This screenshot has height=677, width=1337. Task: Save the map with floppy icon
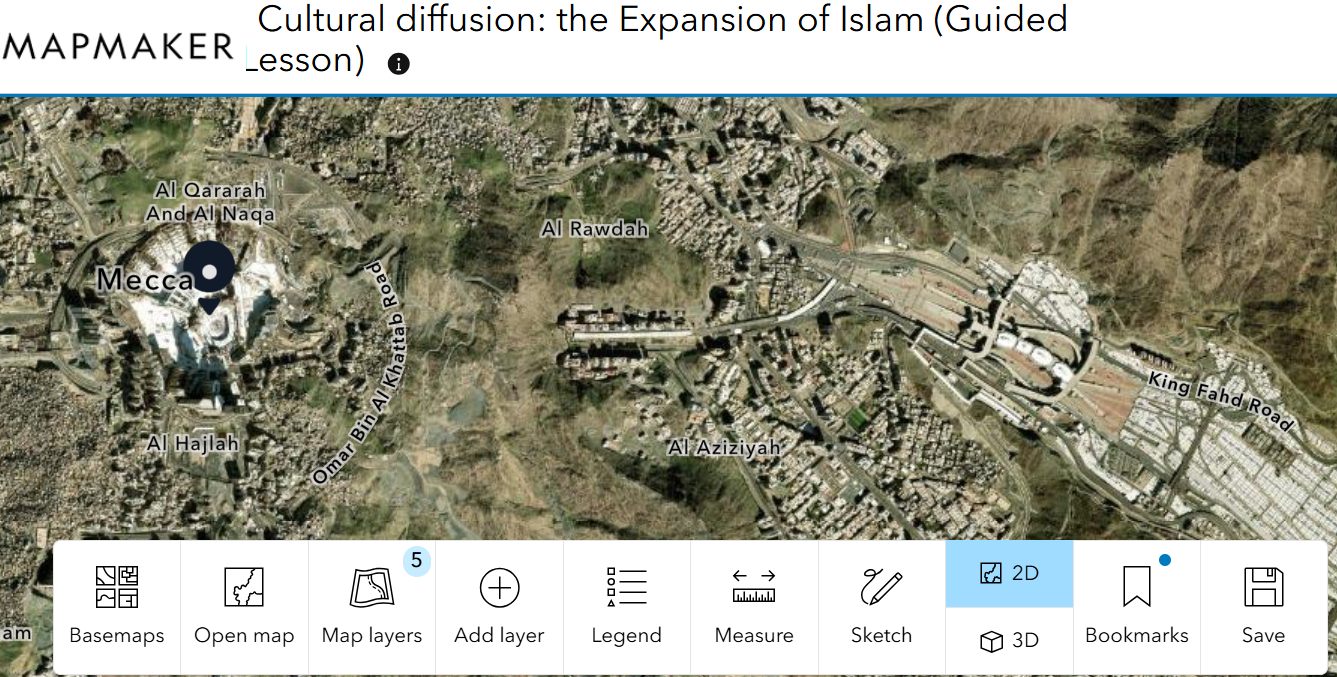1263,606
